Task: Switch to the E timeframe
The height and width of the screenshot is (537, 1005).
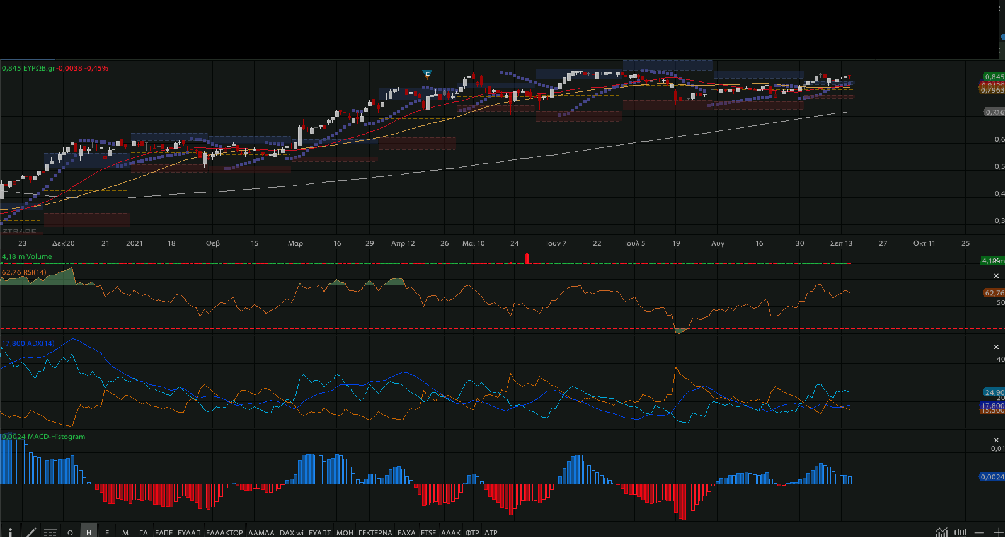Action: pyautogui.click(x=107, y=532)
